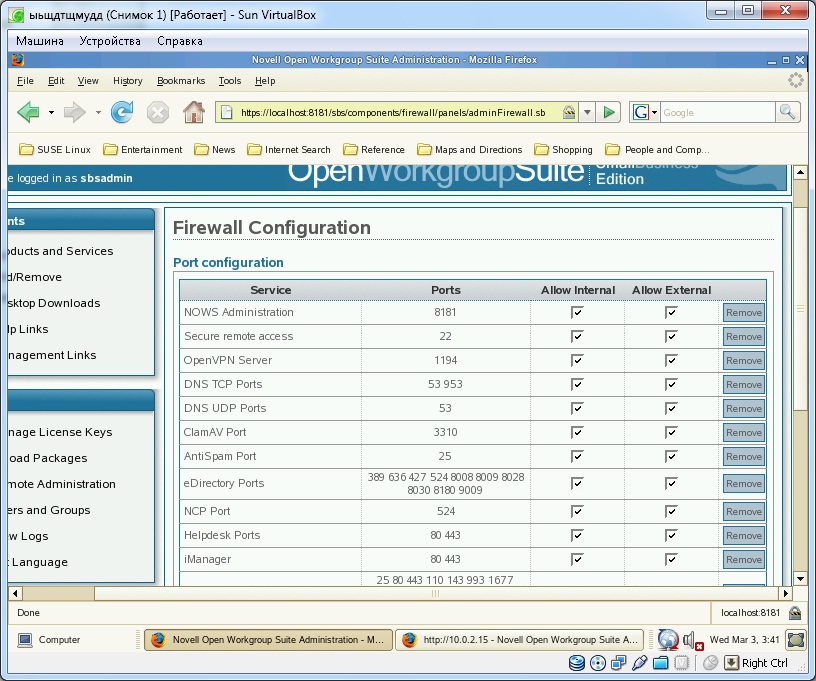Click the security lock icon in address bar

(569, 112)
